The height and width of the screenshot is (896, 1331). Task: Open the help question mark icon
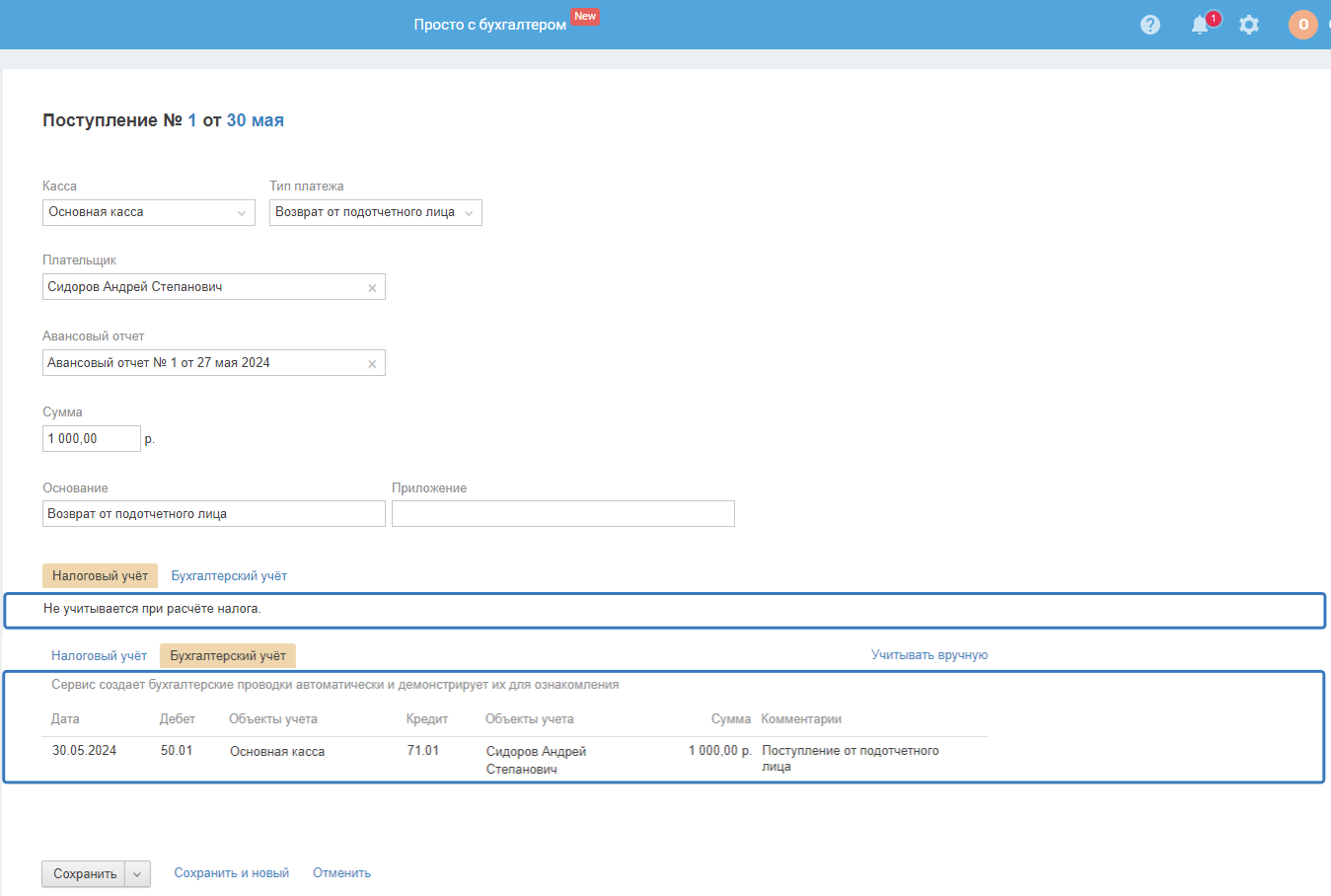1150,25
